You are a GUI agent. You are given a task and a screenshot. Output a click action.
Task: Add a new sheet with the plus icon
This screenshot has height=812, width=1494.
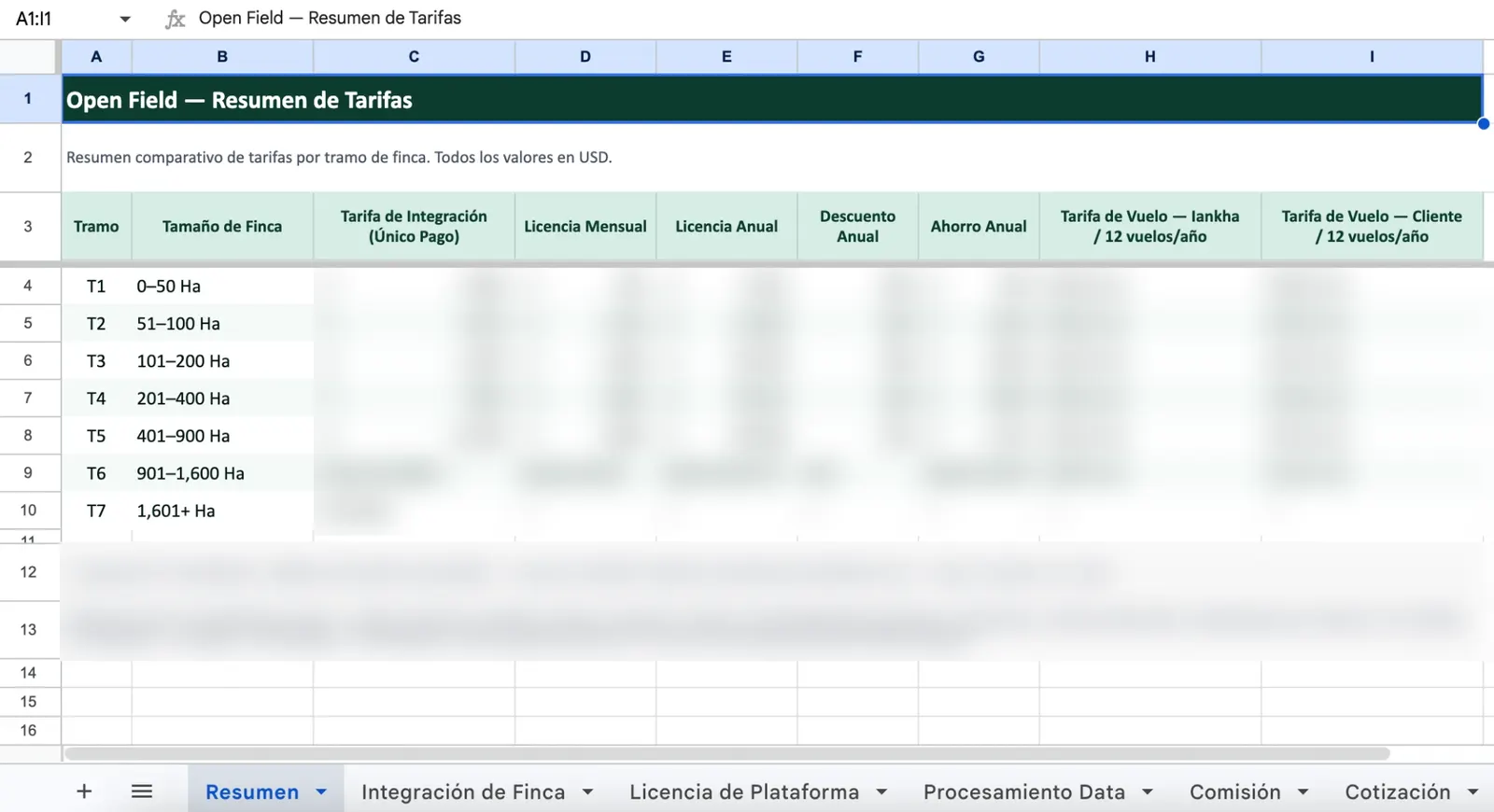click(x=84, y=791)
